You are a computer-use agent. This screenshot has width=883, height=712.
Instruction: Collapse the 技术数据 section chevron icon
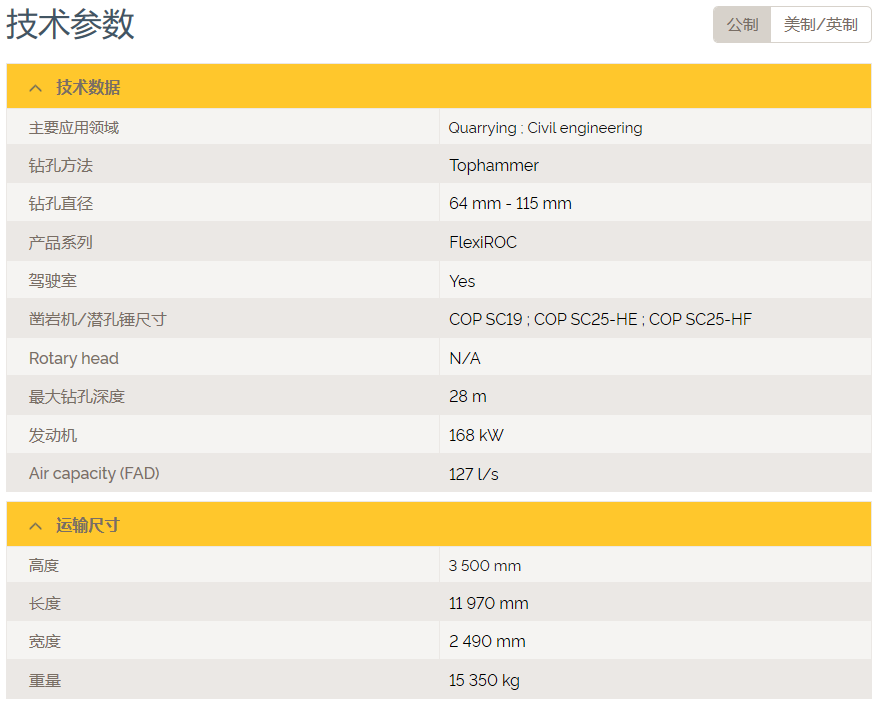36,88
